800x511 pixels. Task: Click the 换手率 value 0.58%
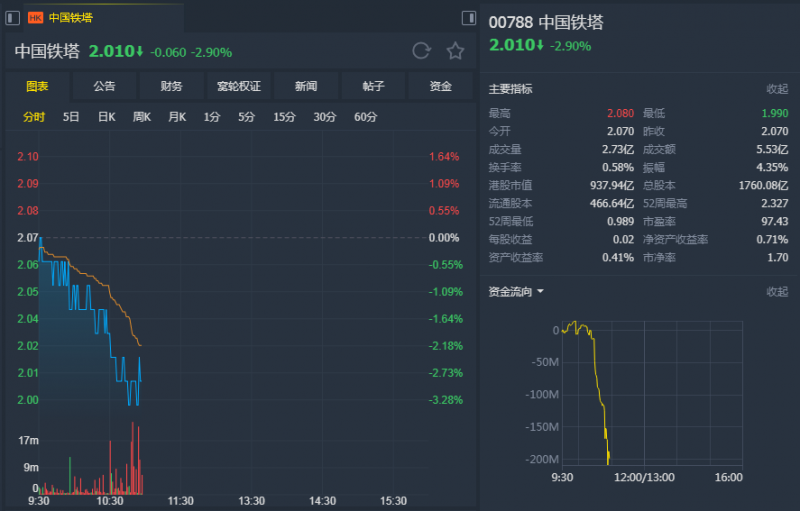pos(618,167)
